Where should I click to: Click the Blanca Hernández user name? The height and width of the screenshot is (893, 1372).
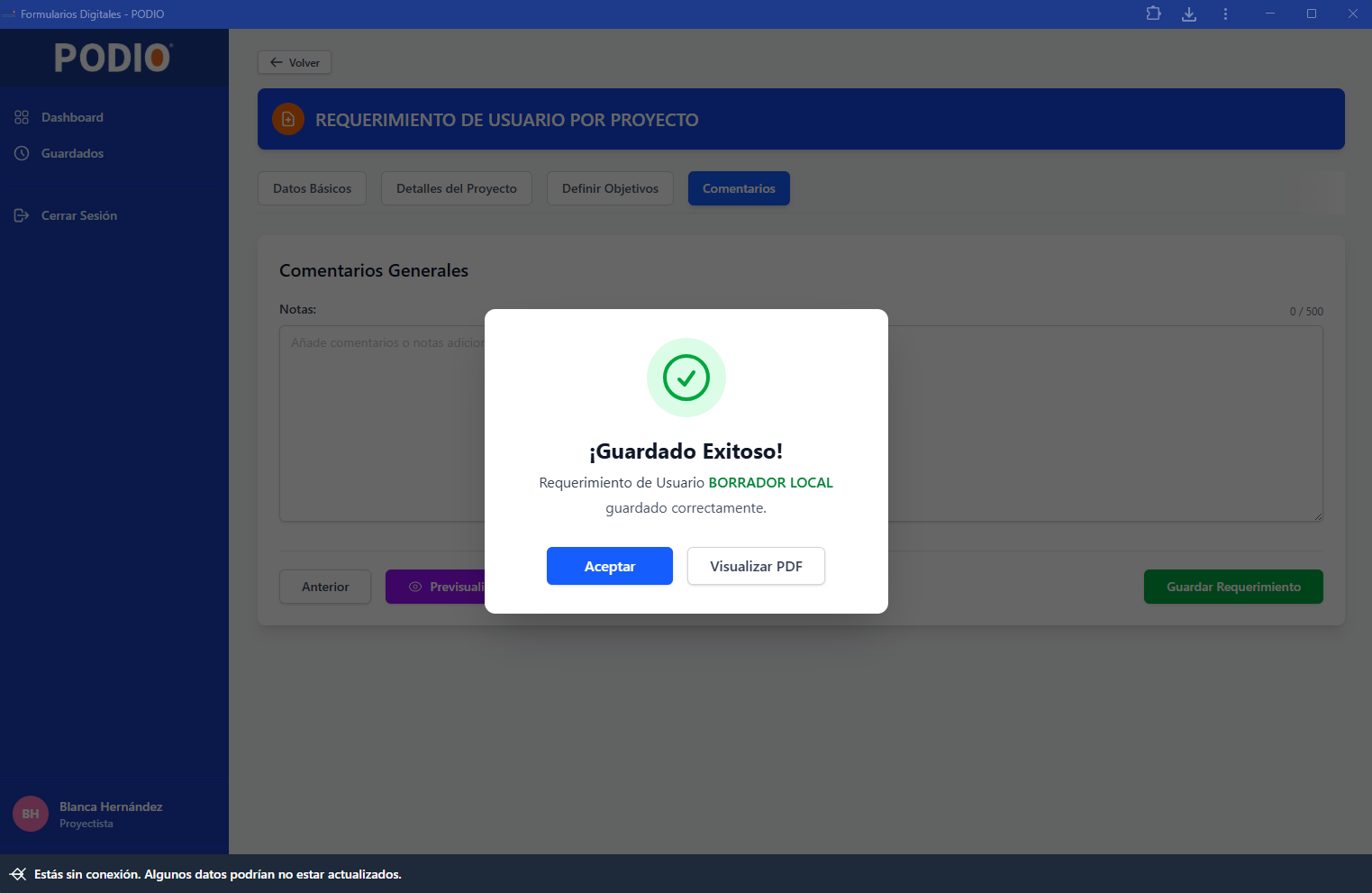[111, 806]
